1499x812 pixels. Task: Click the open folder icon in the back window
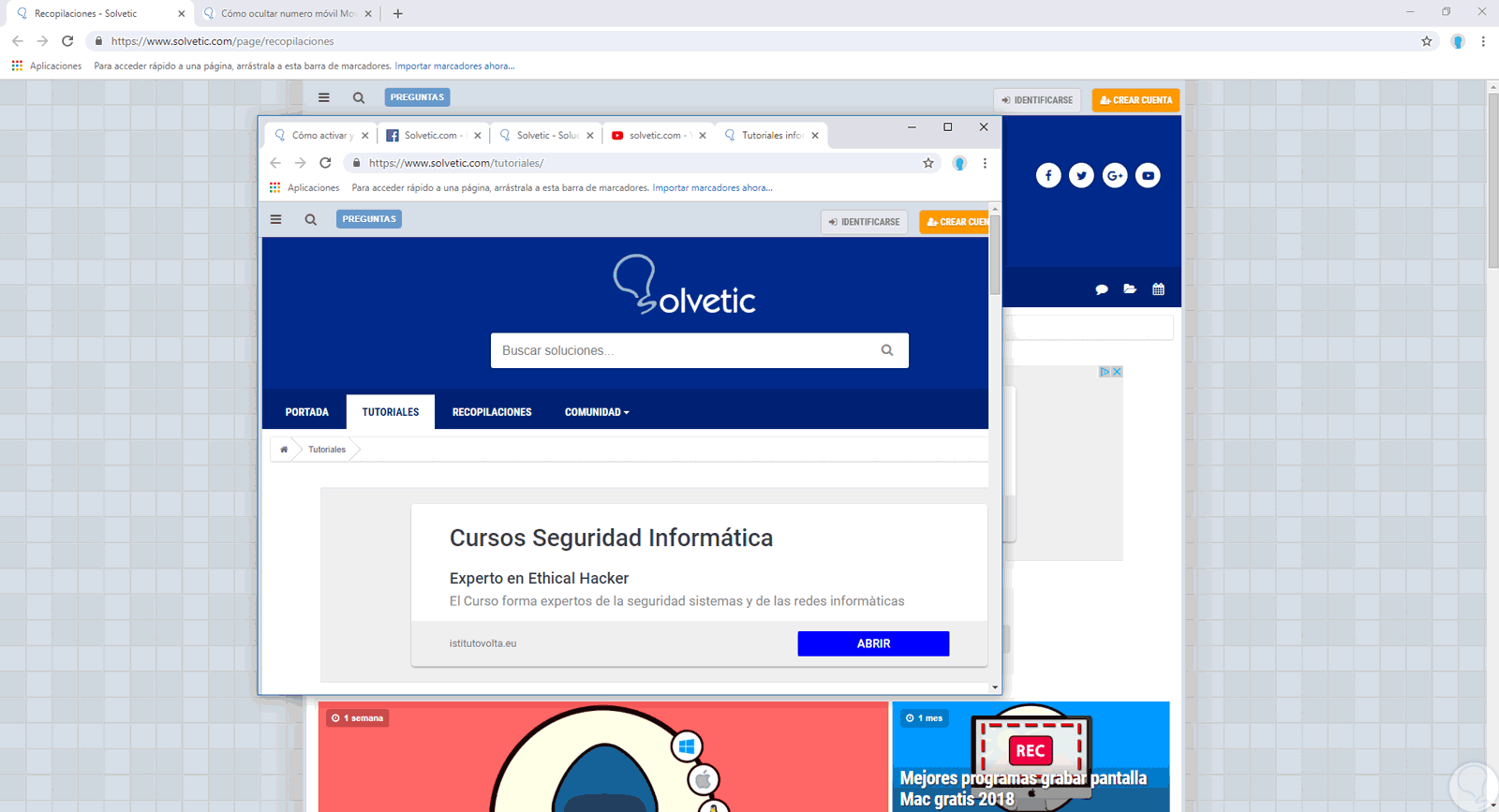click(x=1130, y=289)
